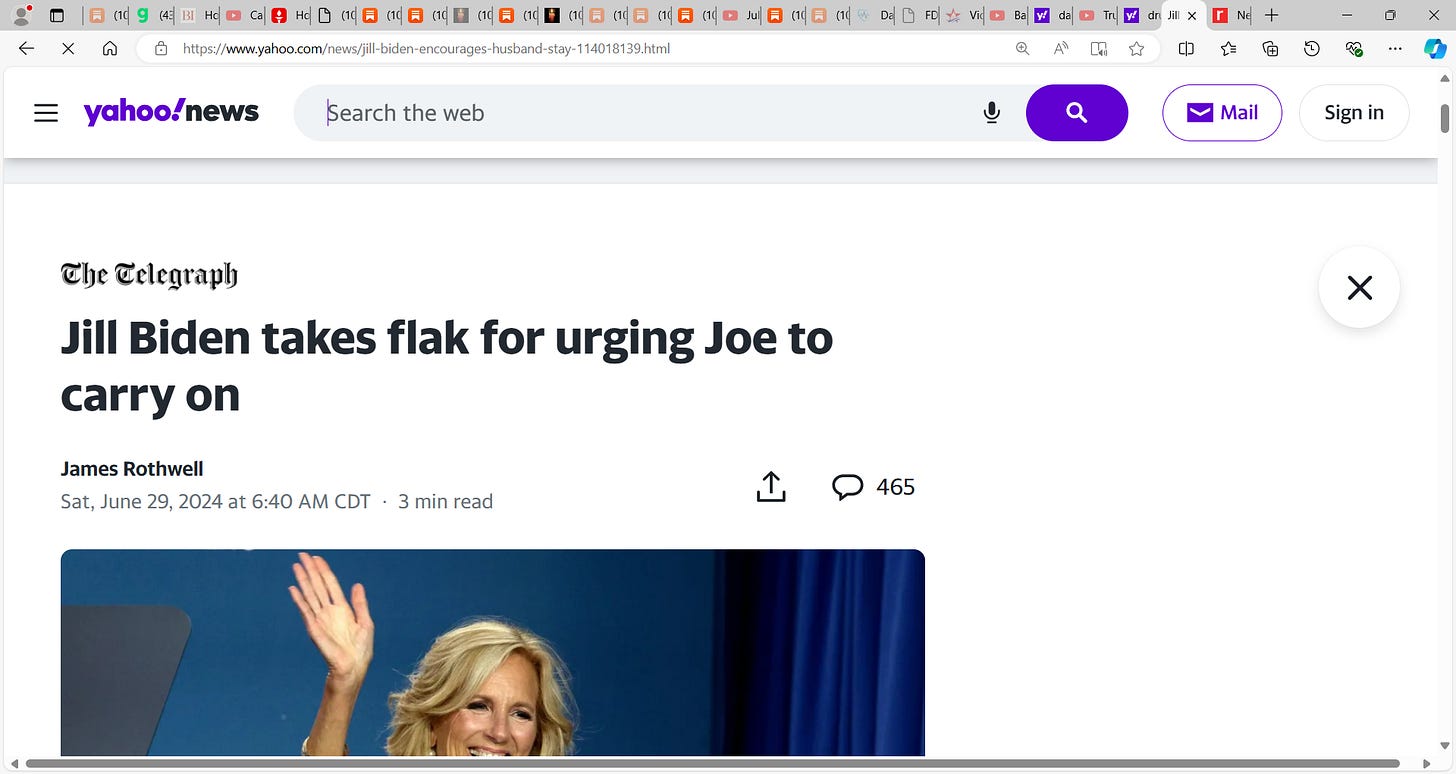Add this page to favorites star
1456x774 pixels.
pos(1136,48)
